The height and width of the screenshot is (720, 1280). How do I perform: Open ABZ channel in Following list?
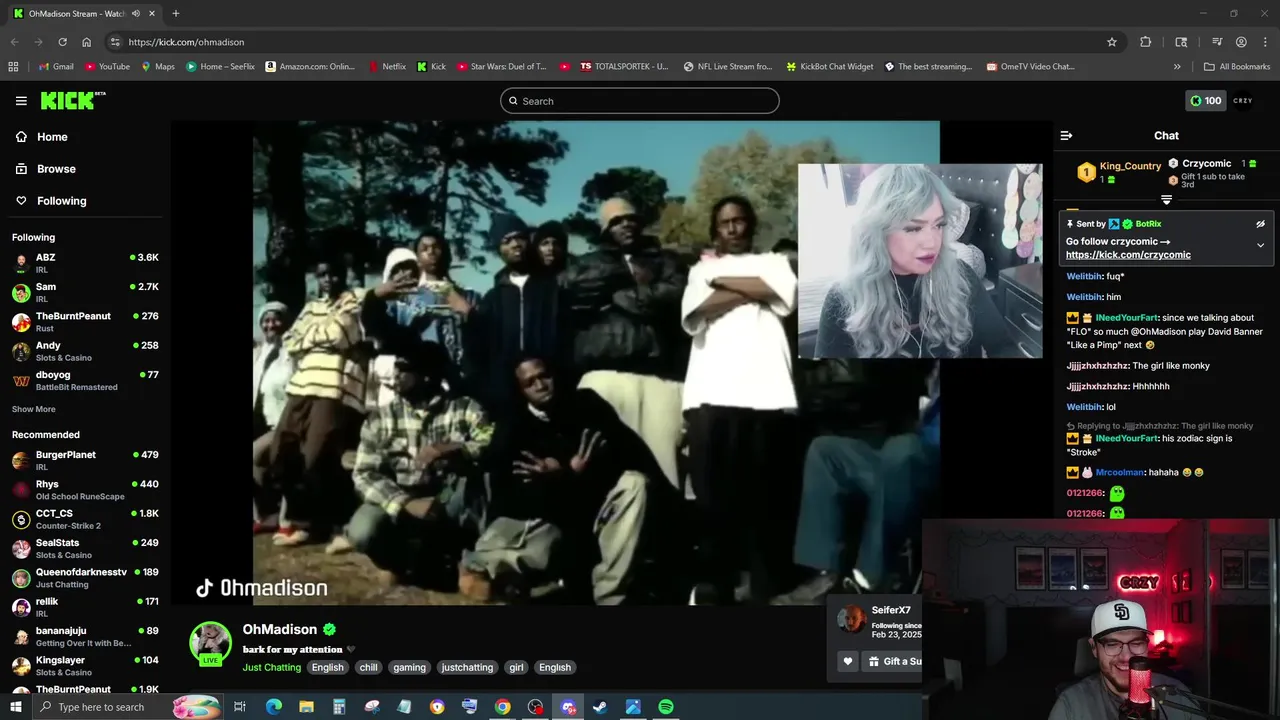click(x=85, y=264)
